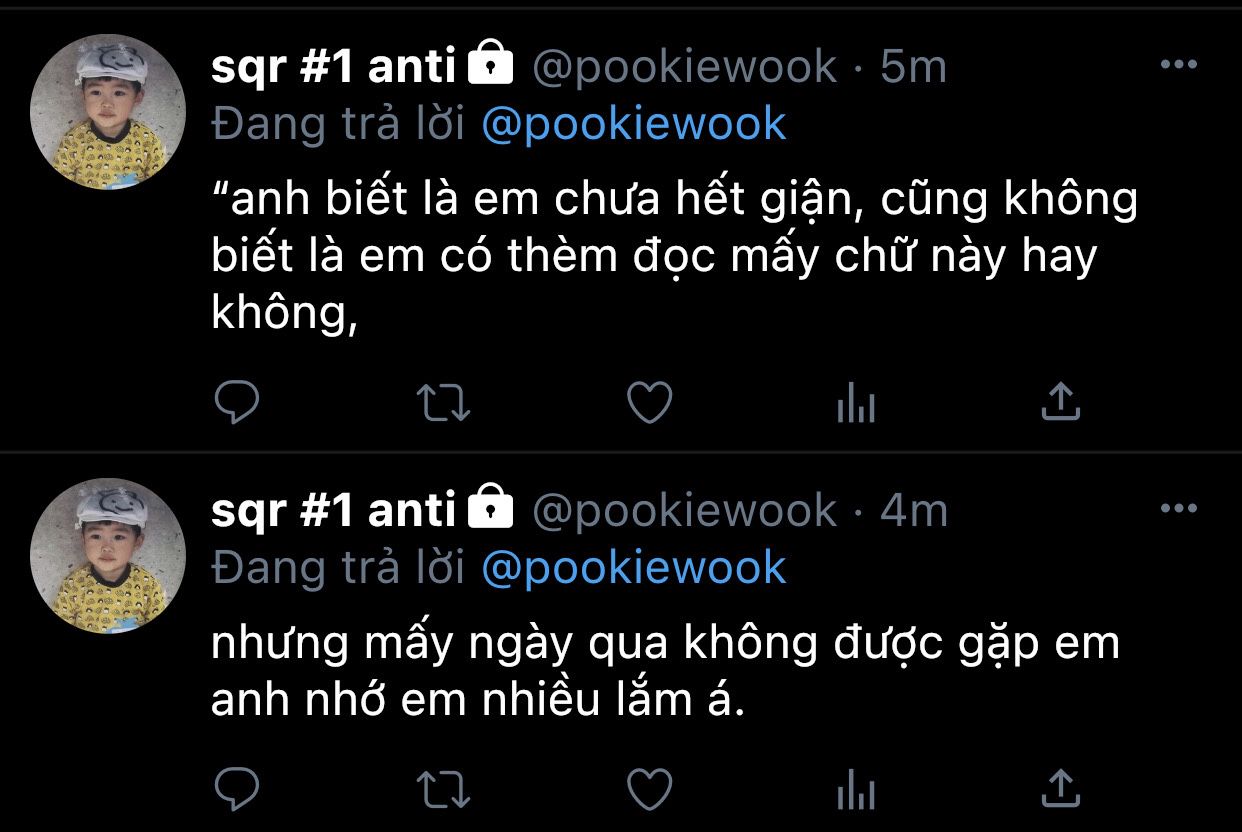Open the profile picture on the first tweet

108,112
